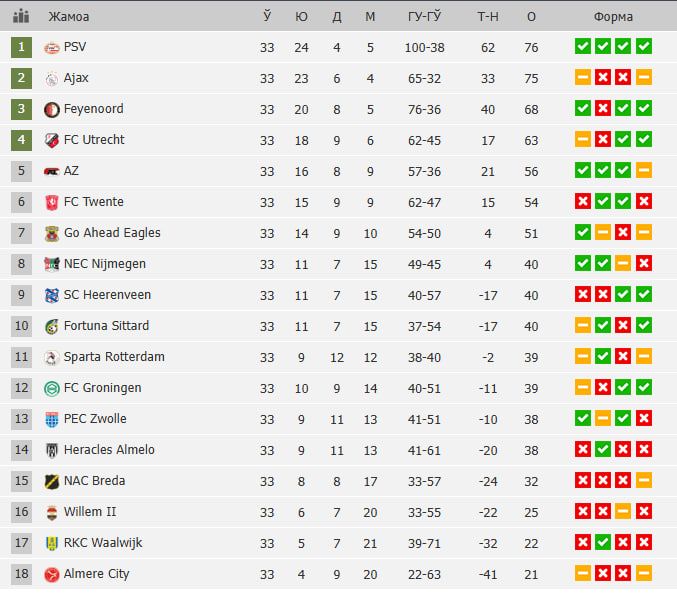Click Willem II's orange draw form indicator
Viewport: 677px width, 602px height.
tap(623, 511)
